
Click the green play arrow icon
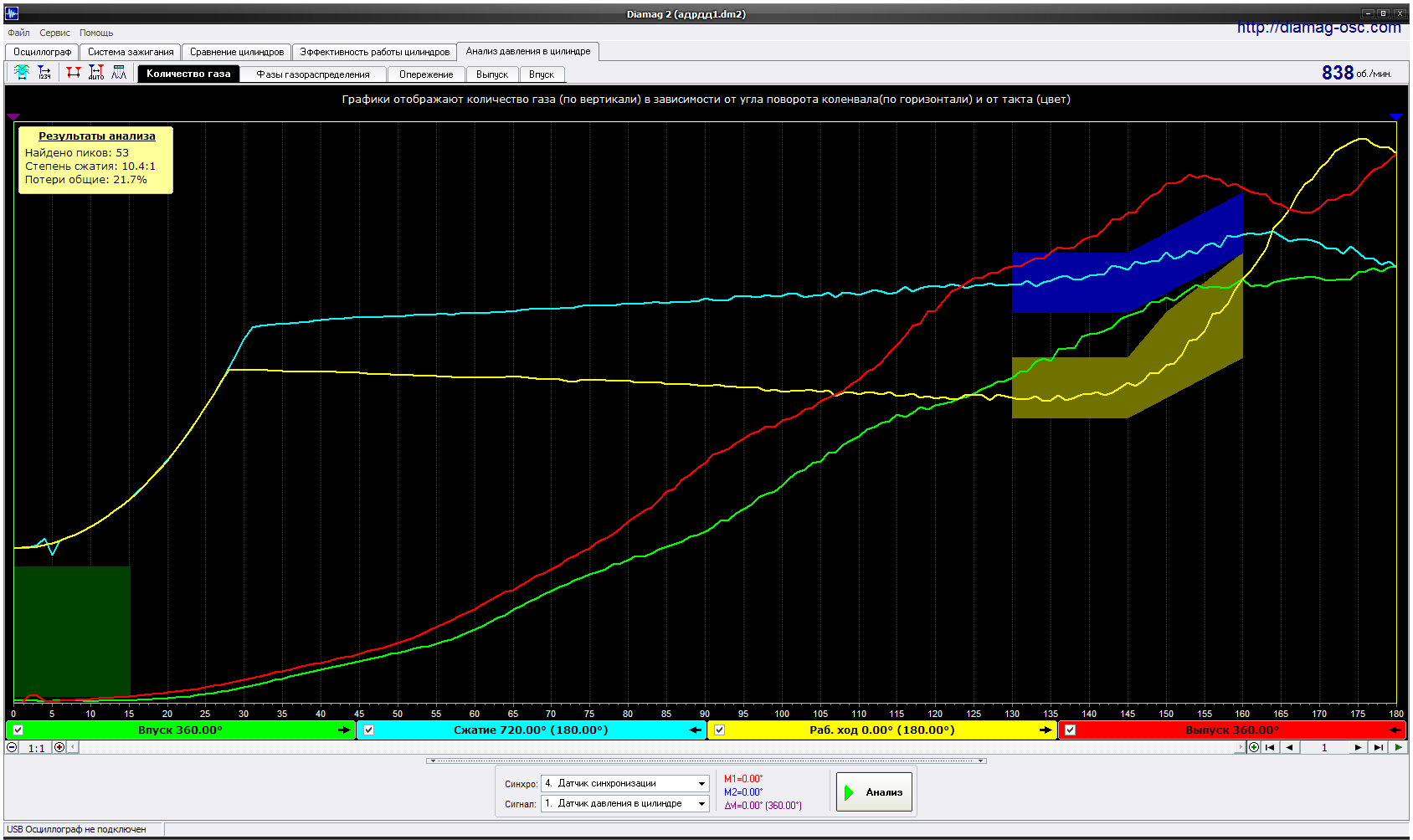click(x=1398, y=747)
